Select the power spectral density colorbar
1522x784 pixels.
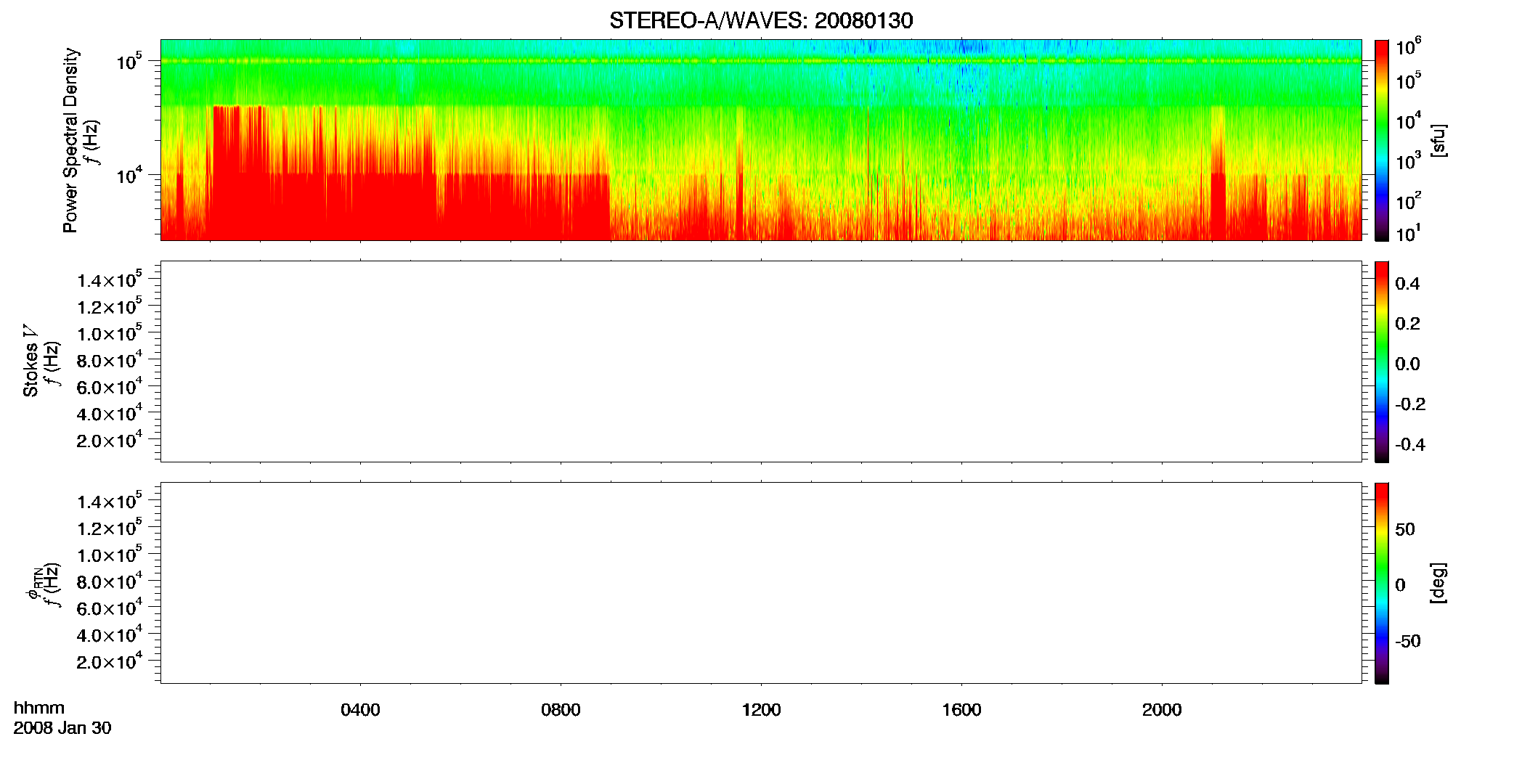point(1382,140)
